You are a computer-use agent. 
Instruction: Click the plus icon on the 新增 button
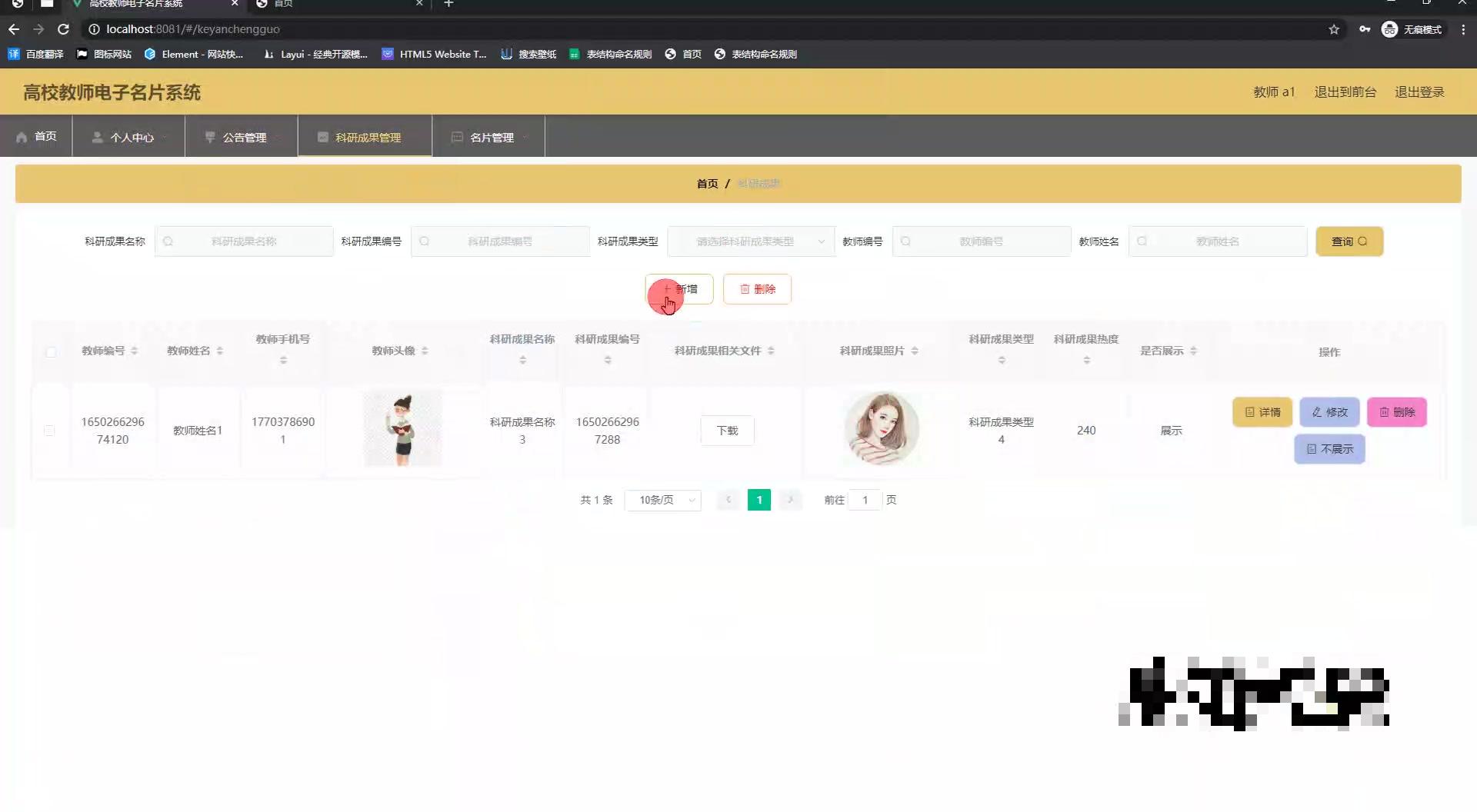coord(666,289)
